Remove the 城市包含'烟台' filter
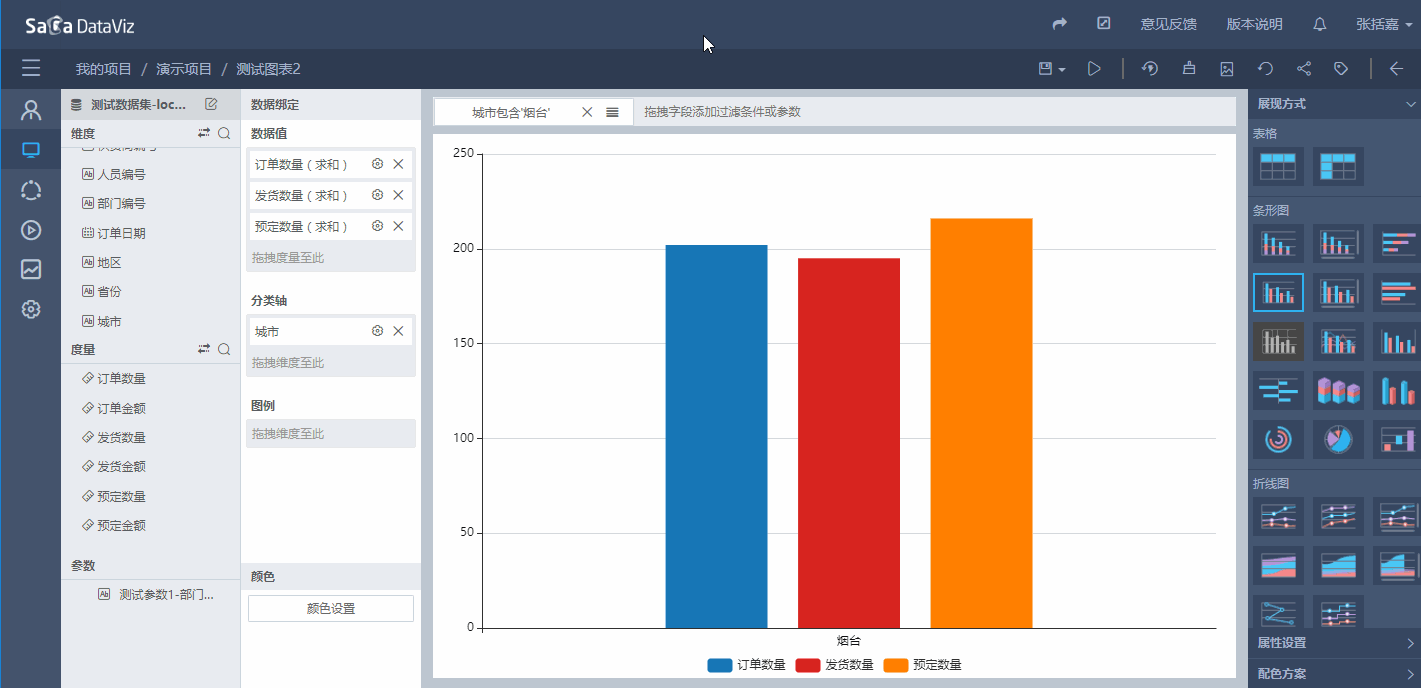Viewport: 1421px width, 688px height. [x=587, y=112]
